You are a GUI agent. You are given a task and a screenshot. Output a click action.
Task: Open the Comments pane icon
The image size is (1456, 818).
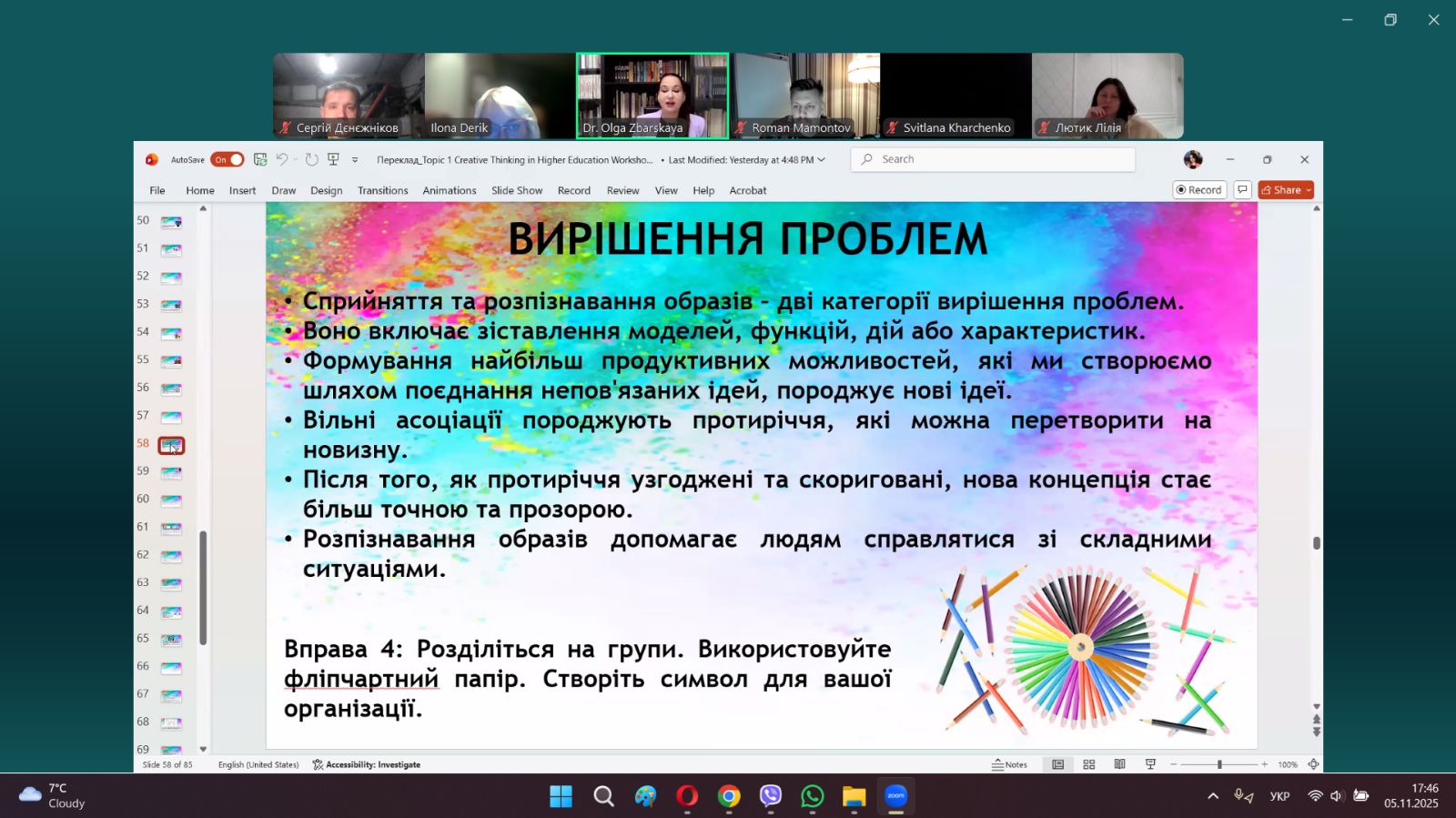tap(1242, 189)
